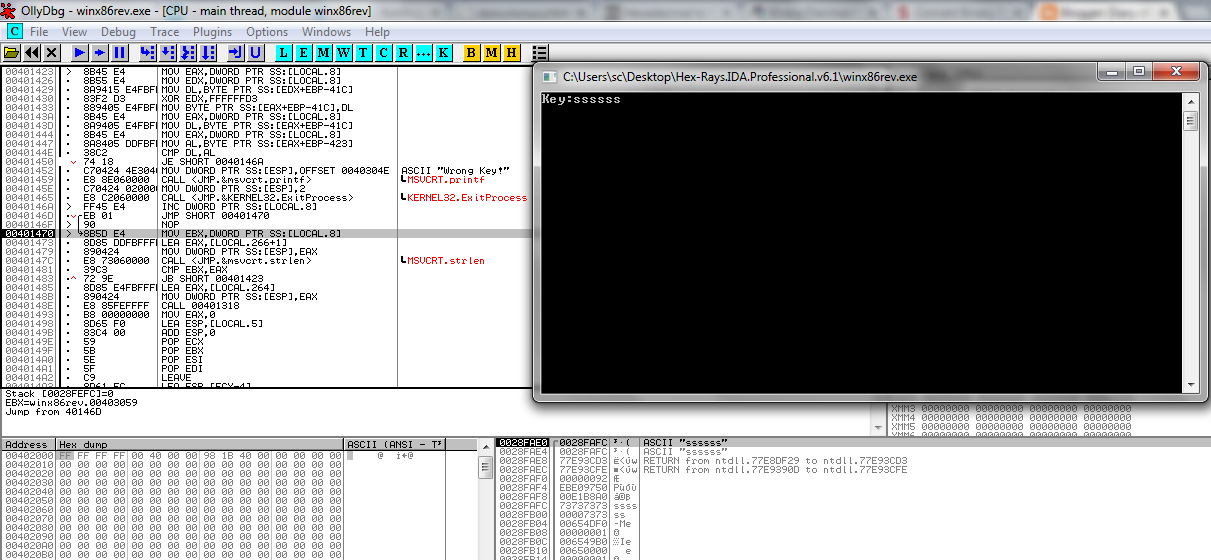Screen dimensions: 1211x560
Task: Open Threads window (T button)
Action: pyautogui.click(x=363, y=52)
